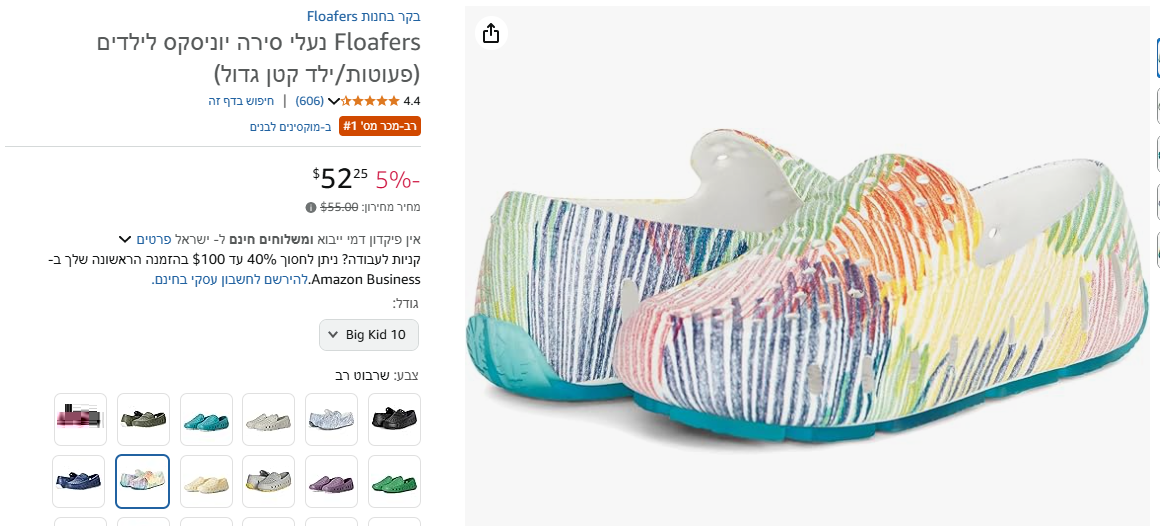Image resolution: width=1160 pixels, height=526 pixels.
Task: Select the black shoe color swatch
Action: coord(394,419)
